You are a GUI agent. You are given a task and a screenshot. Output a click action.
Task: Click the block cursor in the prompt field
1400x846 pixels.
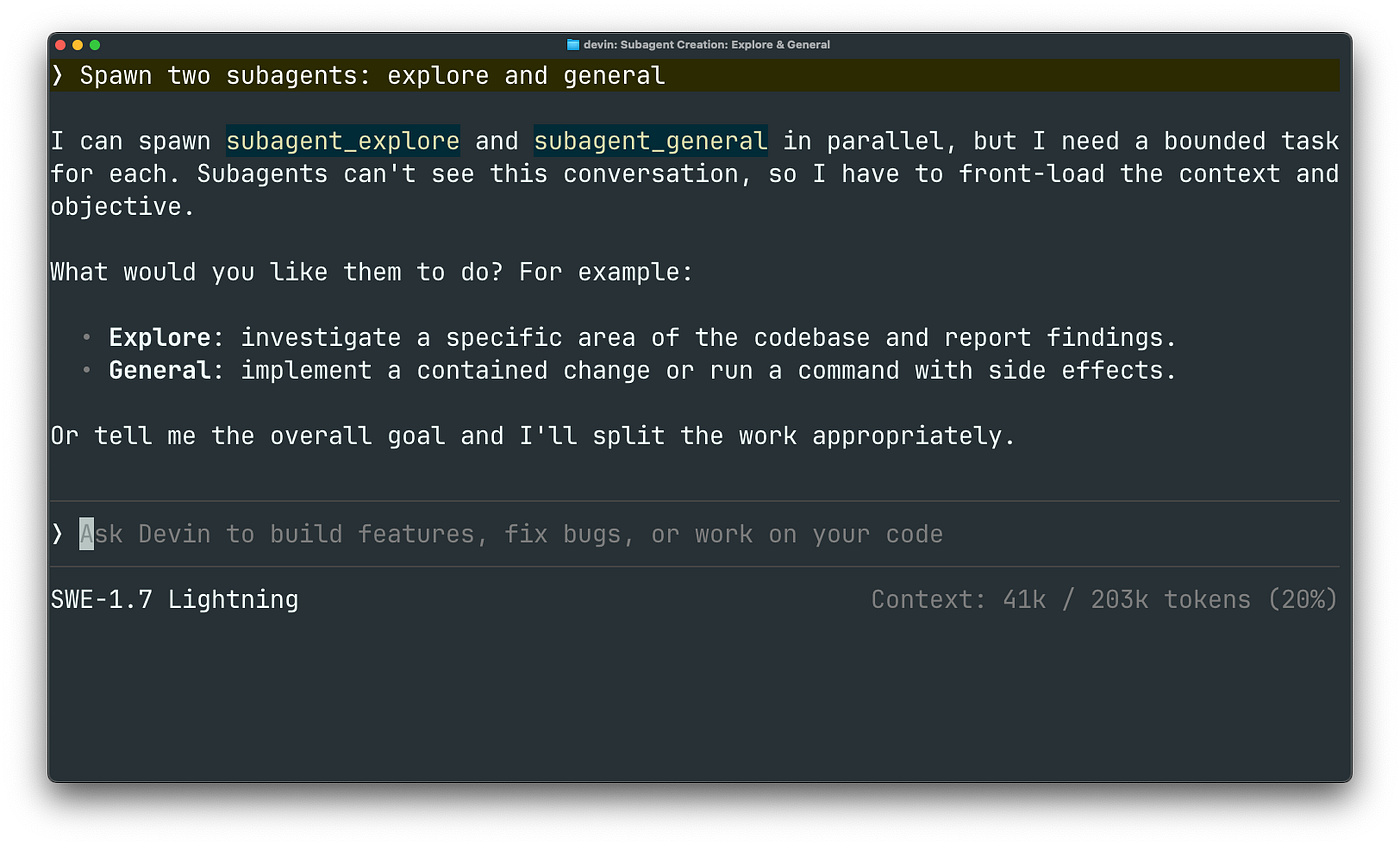coord(87,534)
